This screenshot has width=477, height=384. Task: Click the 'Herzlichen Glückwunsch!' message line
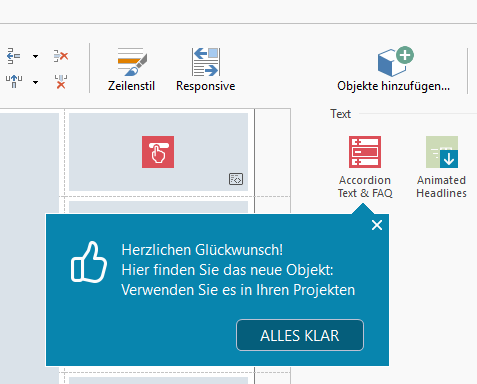[202, 250]
